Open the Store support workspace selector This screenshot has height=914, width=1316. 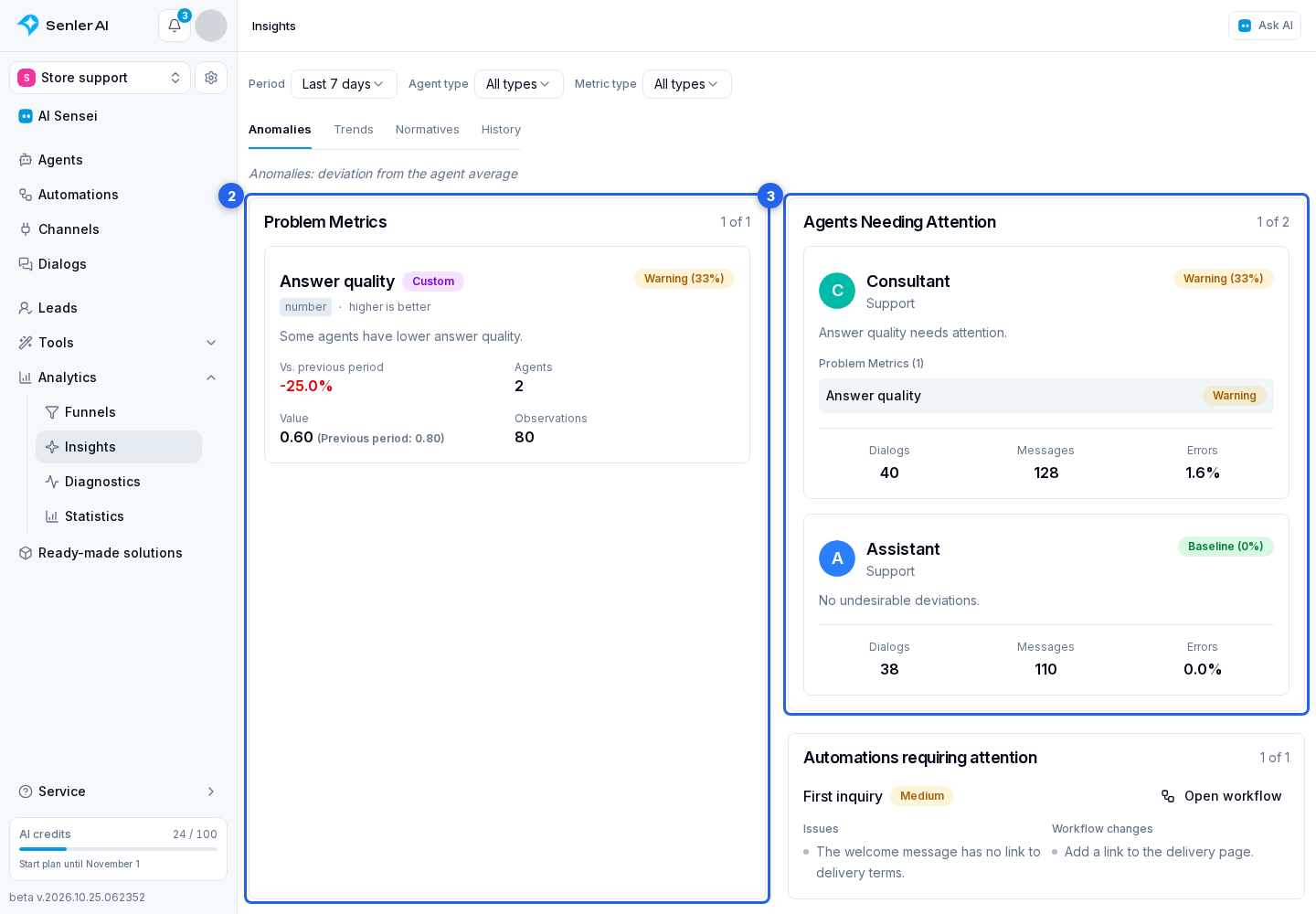click(x=101, y=78)
